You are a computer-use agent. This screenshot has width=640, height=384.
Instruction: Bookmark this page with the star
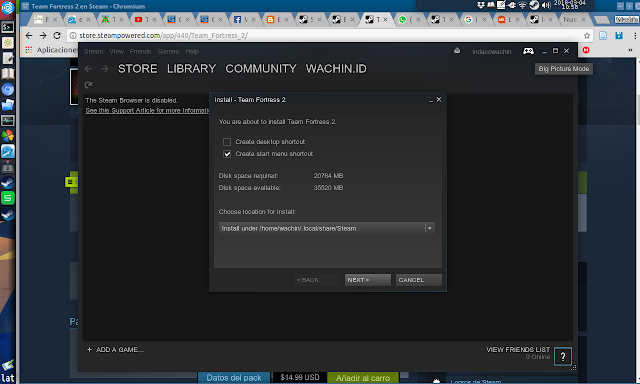(587, 36)
